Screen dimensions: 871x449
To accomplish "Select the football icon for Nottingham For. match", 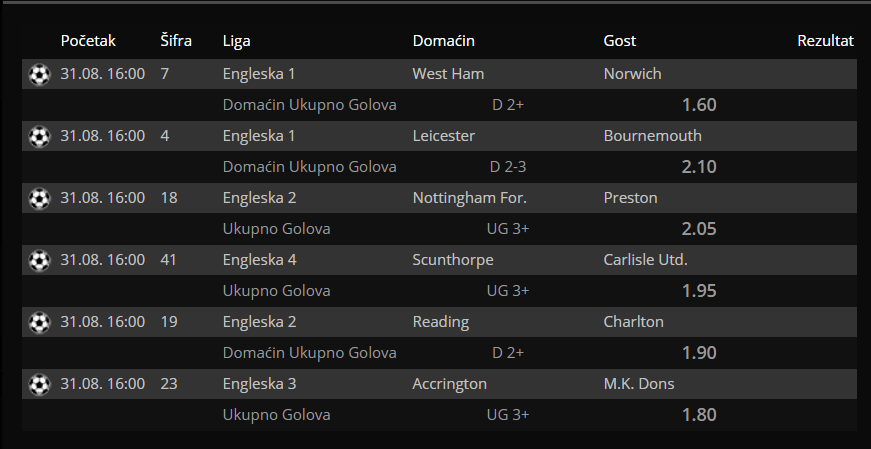I will (x=39, y=198).
